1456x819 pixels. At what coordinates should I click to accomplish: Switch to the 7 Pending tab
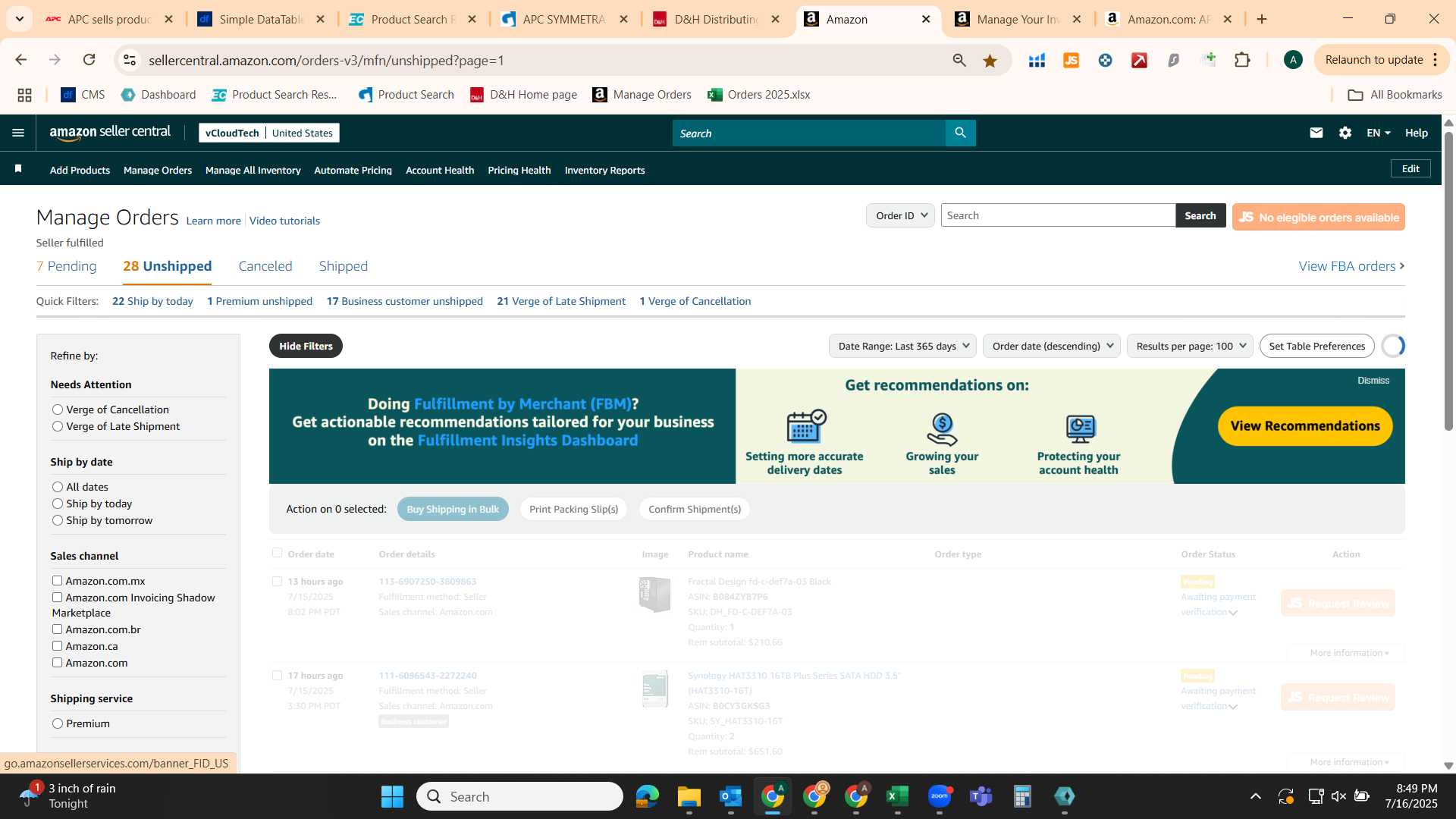coord(67,266)
